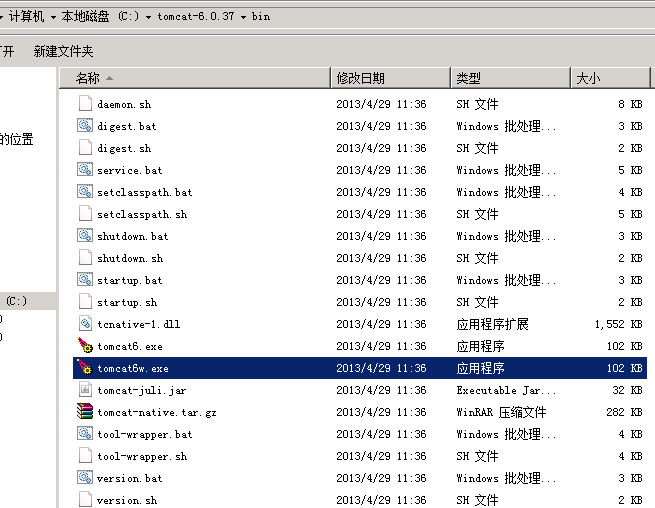Viewport: 655px width, 508px height.
Task: Select file name tomcat6.exe
Action: pyautogui.click(x=130, y=346)
